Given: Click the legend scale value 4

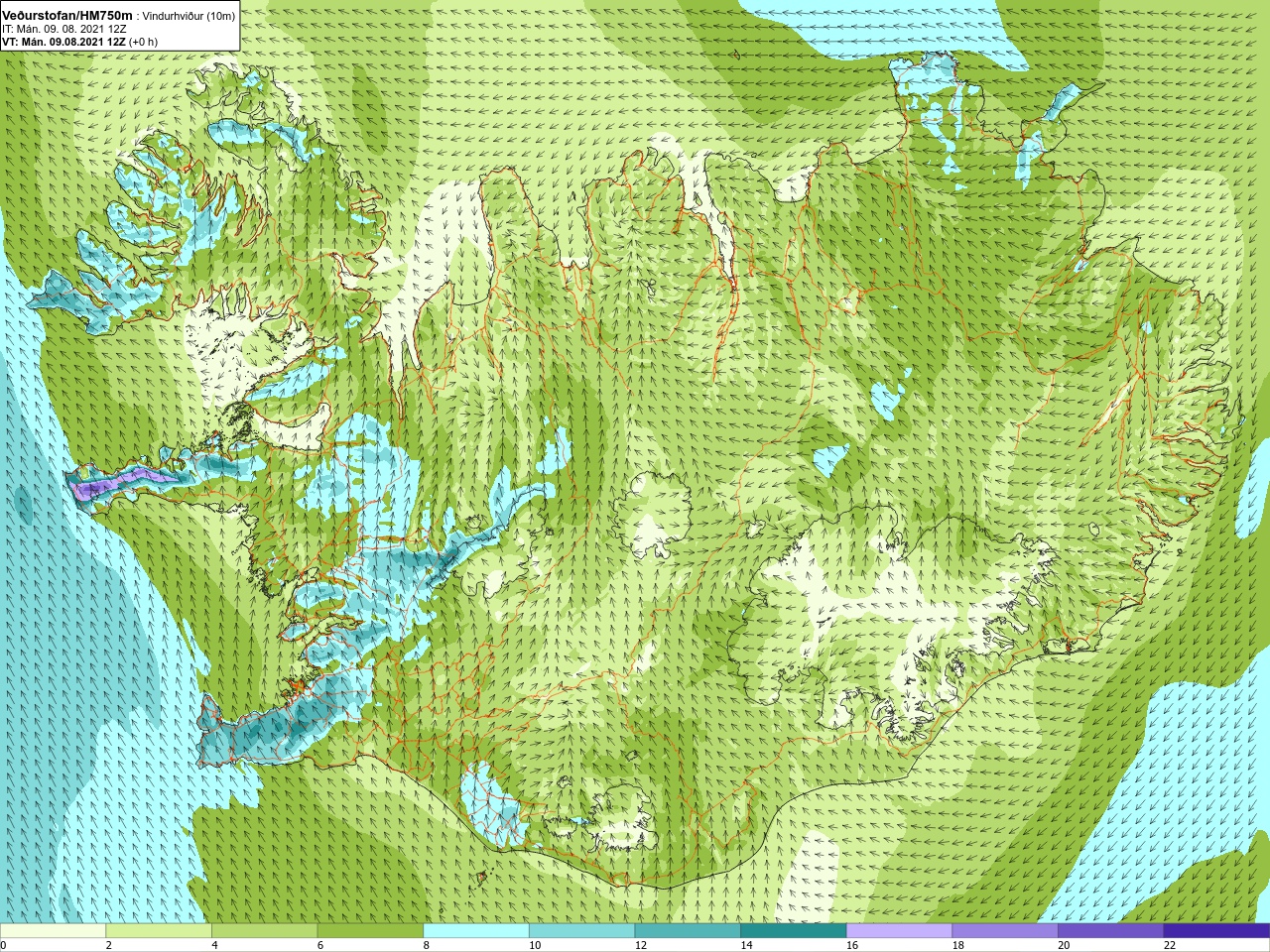Looking at the screenshot, I should [x=214, y=945].
